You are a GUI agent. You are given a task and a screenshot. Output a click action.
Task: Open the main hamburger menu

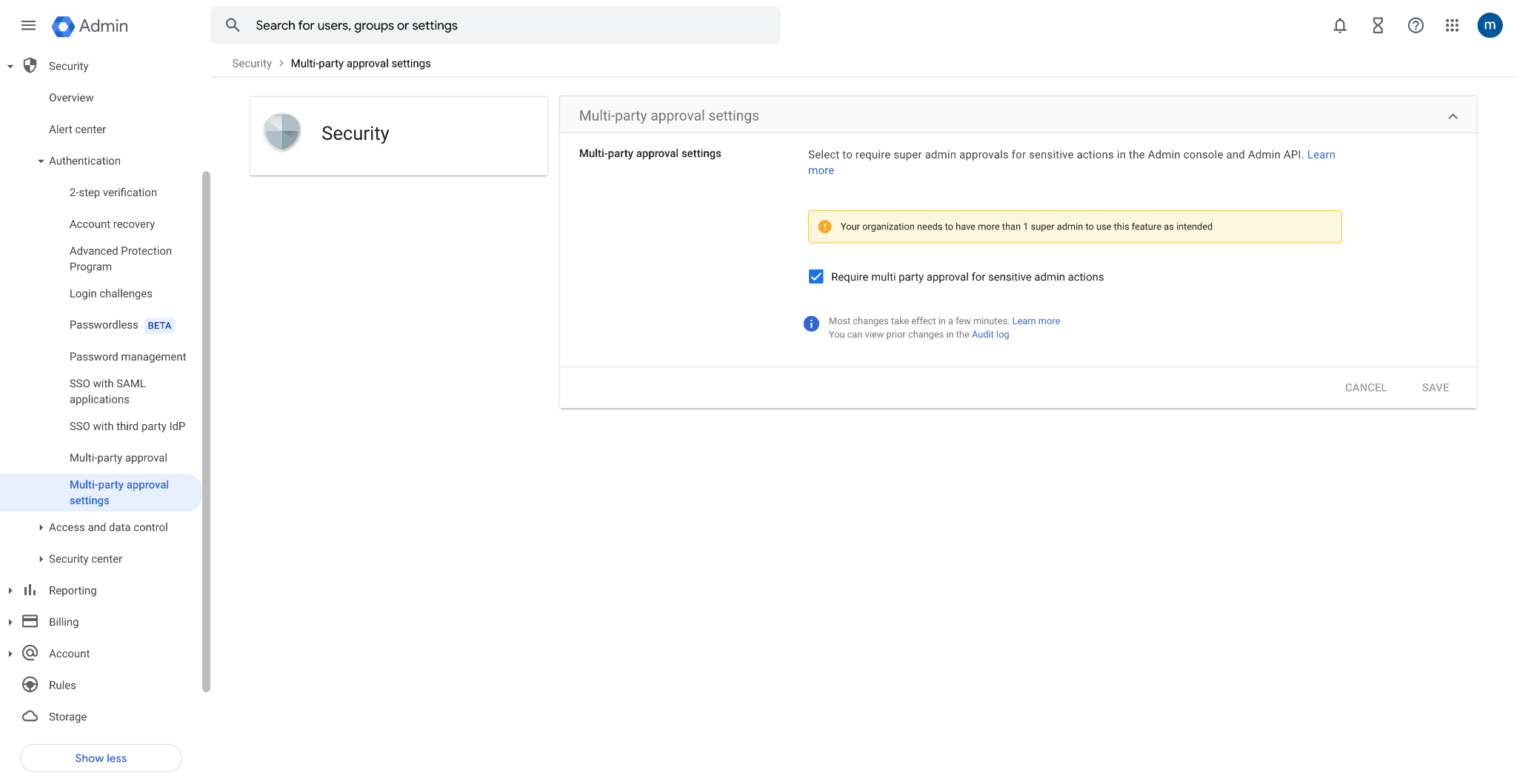point(28,26)
